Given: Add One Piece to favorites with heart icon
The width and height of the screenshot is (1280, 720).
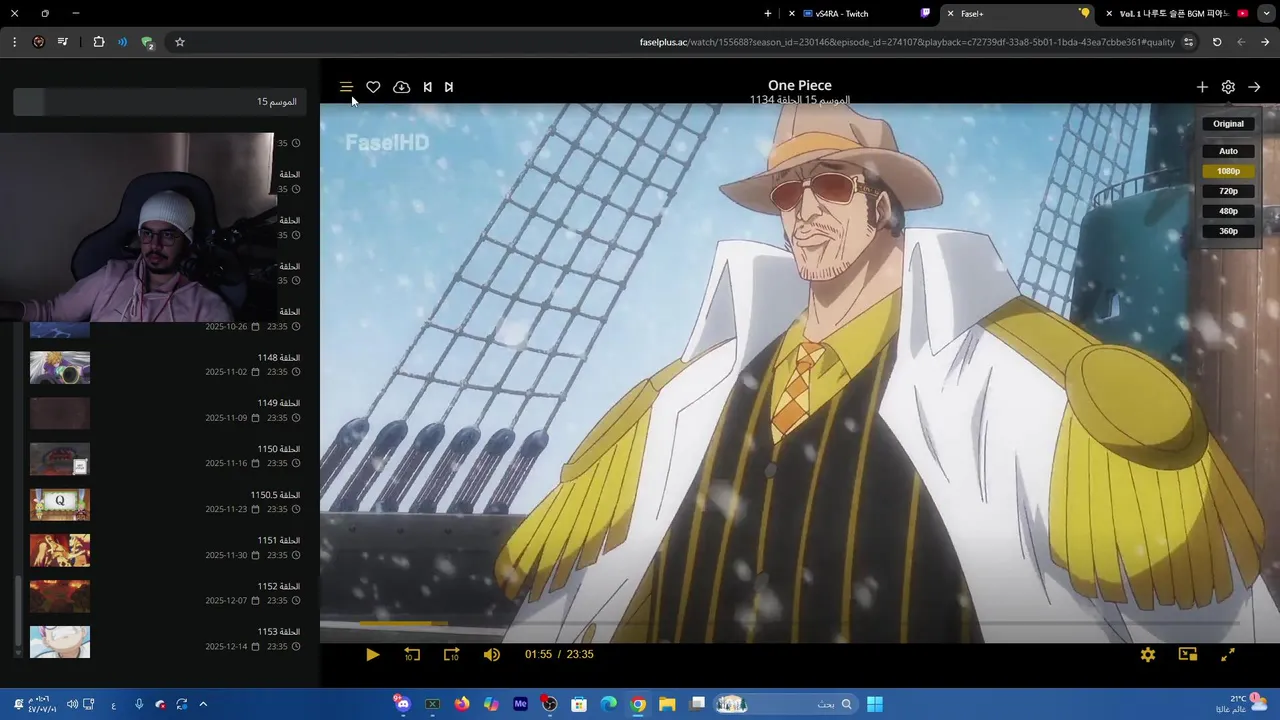Looking at the screenshot, I should 373,87.
